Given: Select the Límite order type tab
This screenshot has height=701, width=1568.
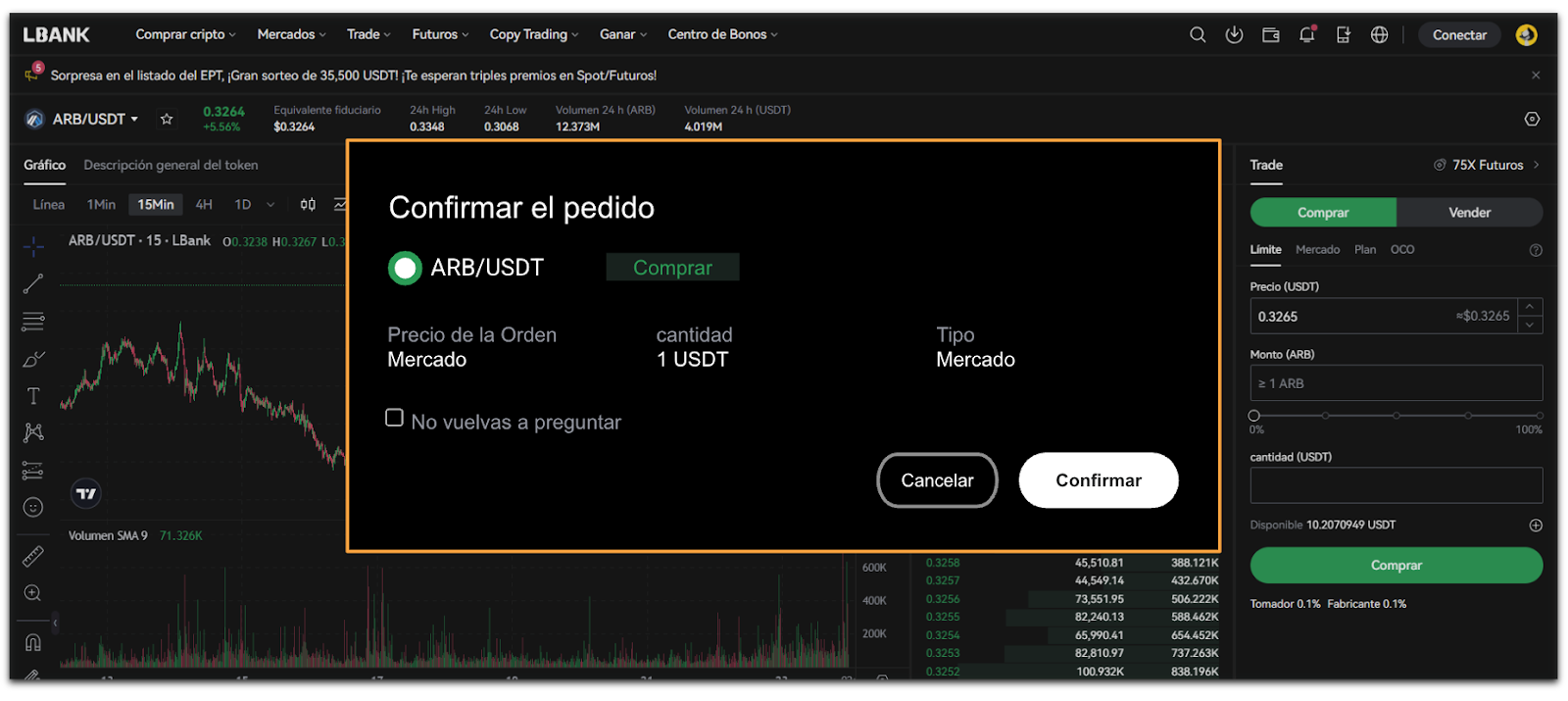Looking at the screenshot, I should tap(1265, 250).
